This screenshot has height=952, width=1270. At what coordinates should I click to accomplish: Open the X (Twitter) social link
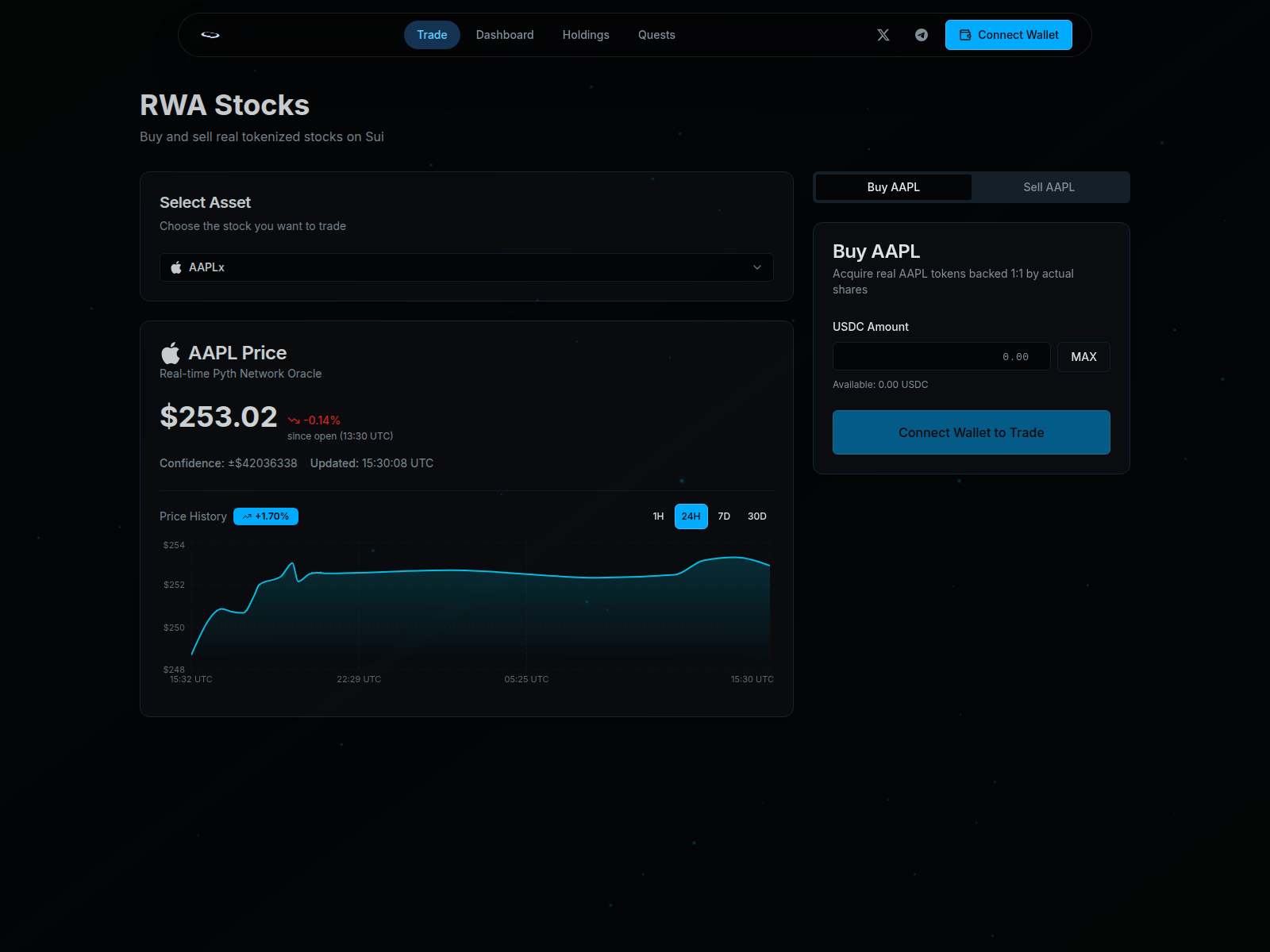[883, 35]
